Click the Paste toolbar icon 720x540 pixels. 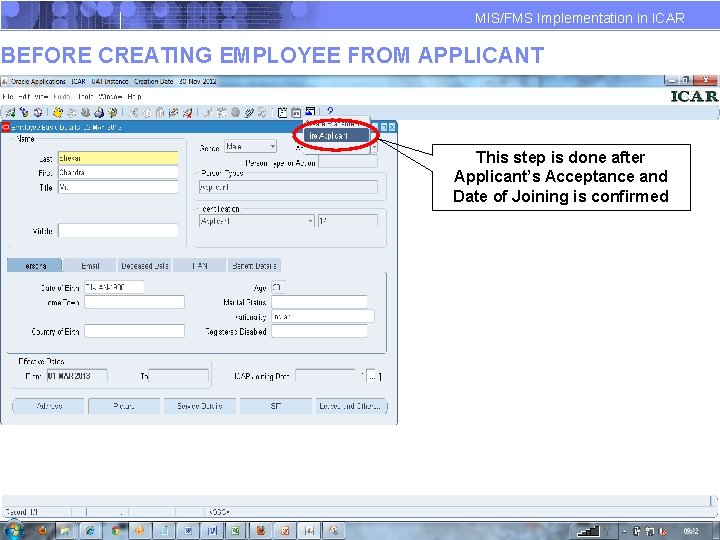pos(160,112)
